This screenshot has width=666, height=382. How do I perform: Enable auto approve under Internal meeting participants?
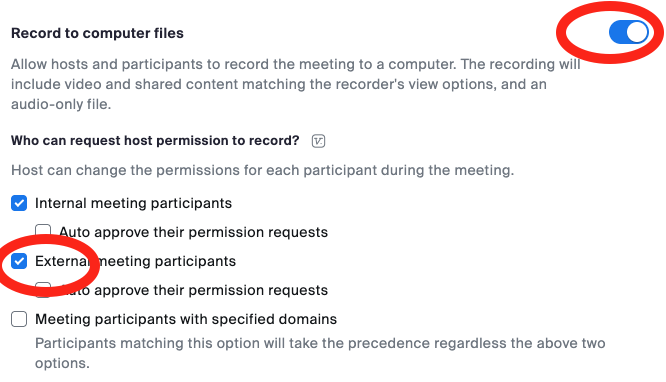pos(43,232)
